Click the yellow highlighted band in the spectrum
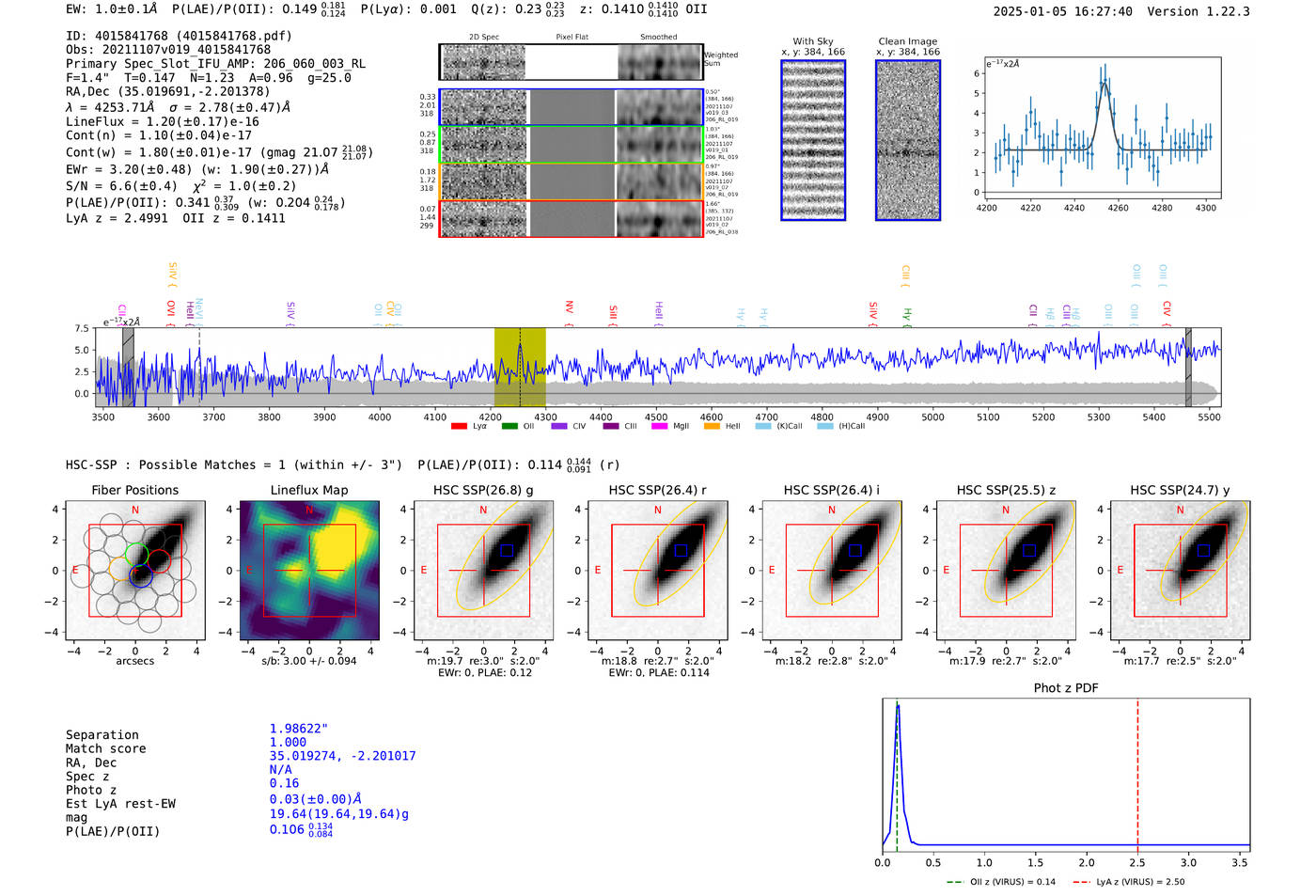Screen dimensions: 1316x896 click(x=520, y=367)
